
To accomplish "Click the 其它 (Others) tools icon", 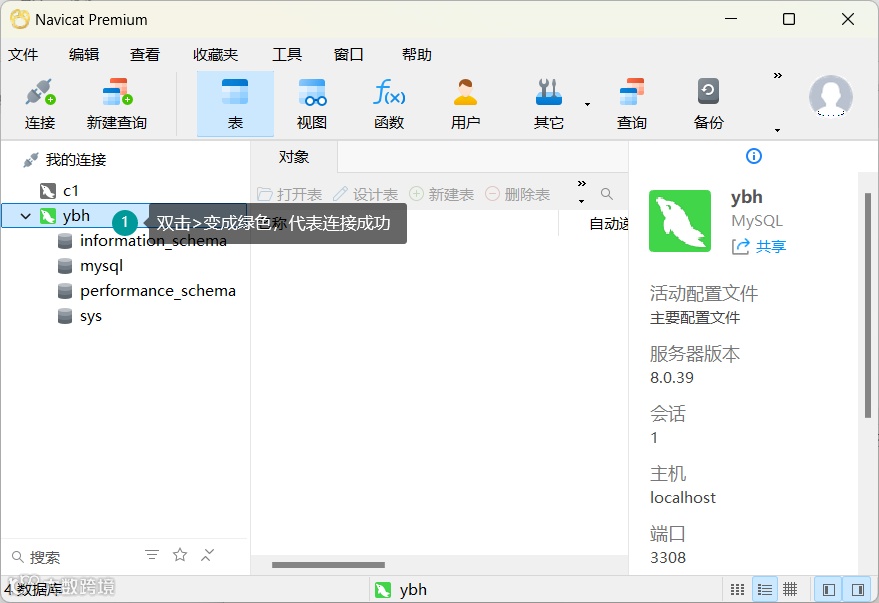I will [549, 104].
